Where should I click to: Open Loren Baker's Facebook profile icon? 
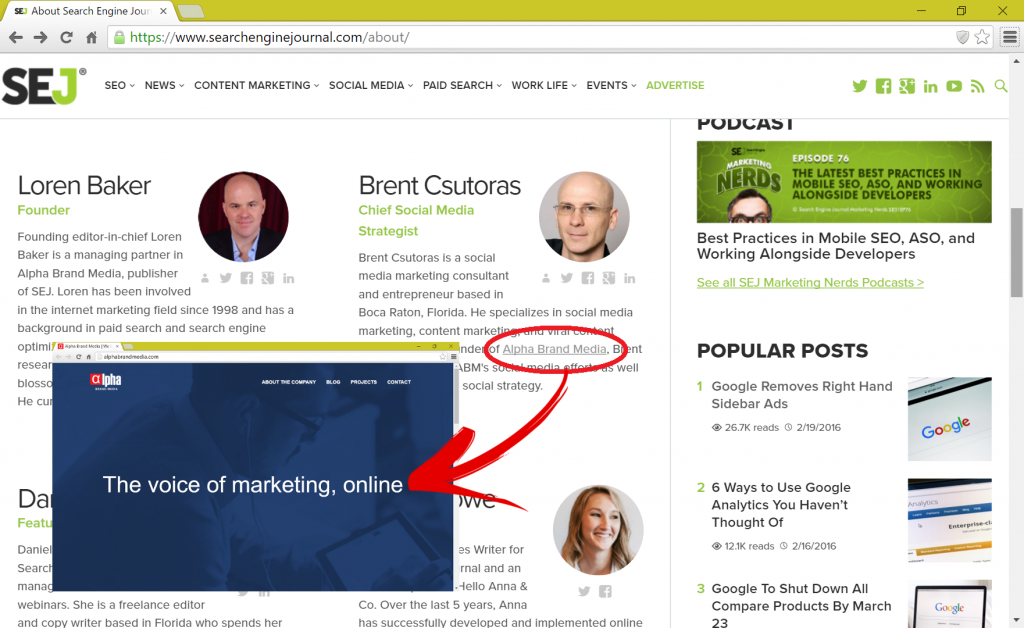point(247,278)
